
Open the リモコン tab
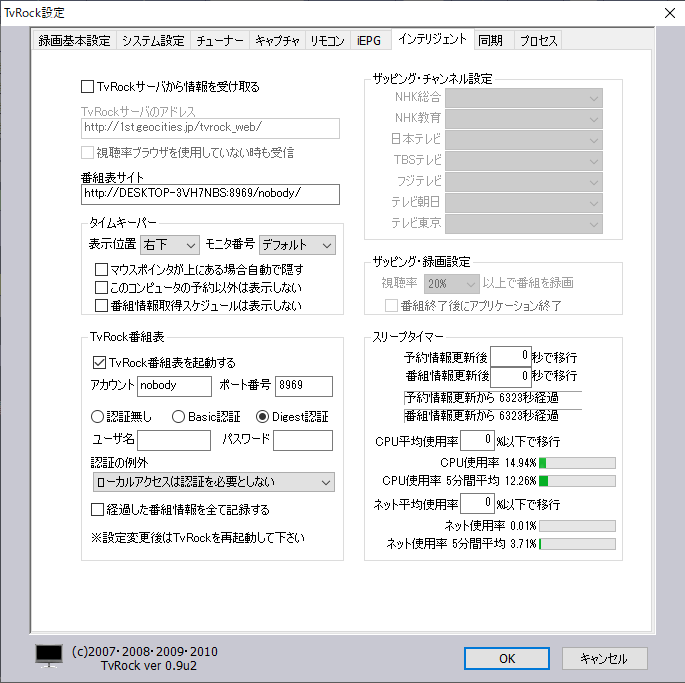pos(328,41)
